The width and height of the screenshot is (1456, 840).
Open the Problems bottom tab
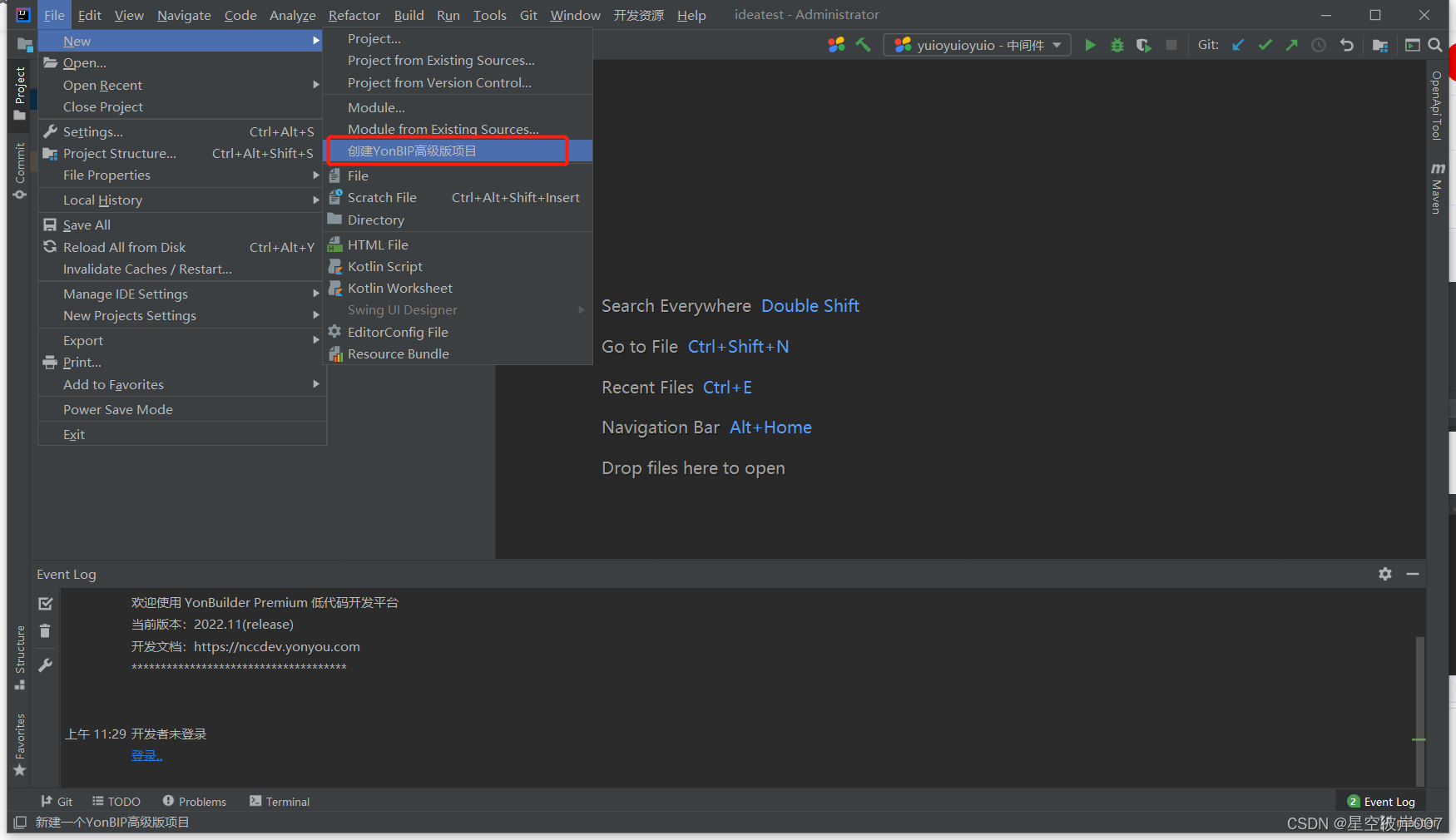pos(195,801)
